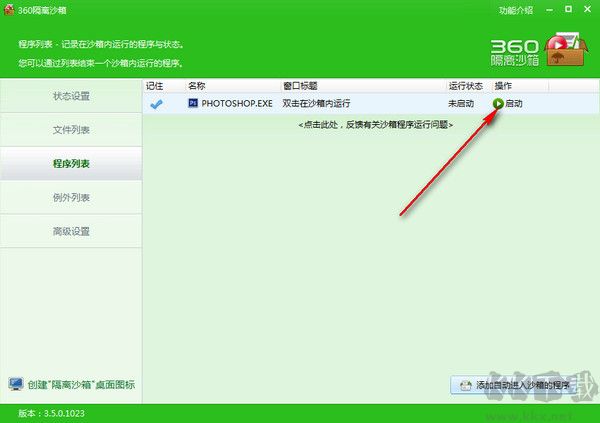Click the Photoshop PS file icon

pyautogui.click(x=193, y=103)
